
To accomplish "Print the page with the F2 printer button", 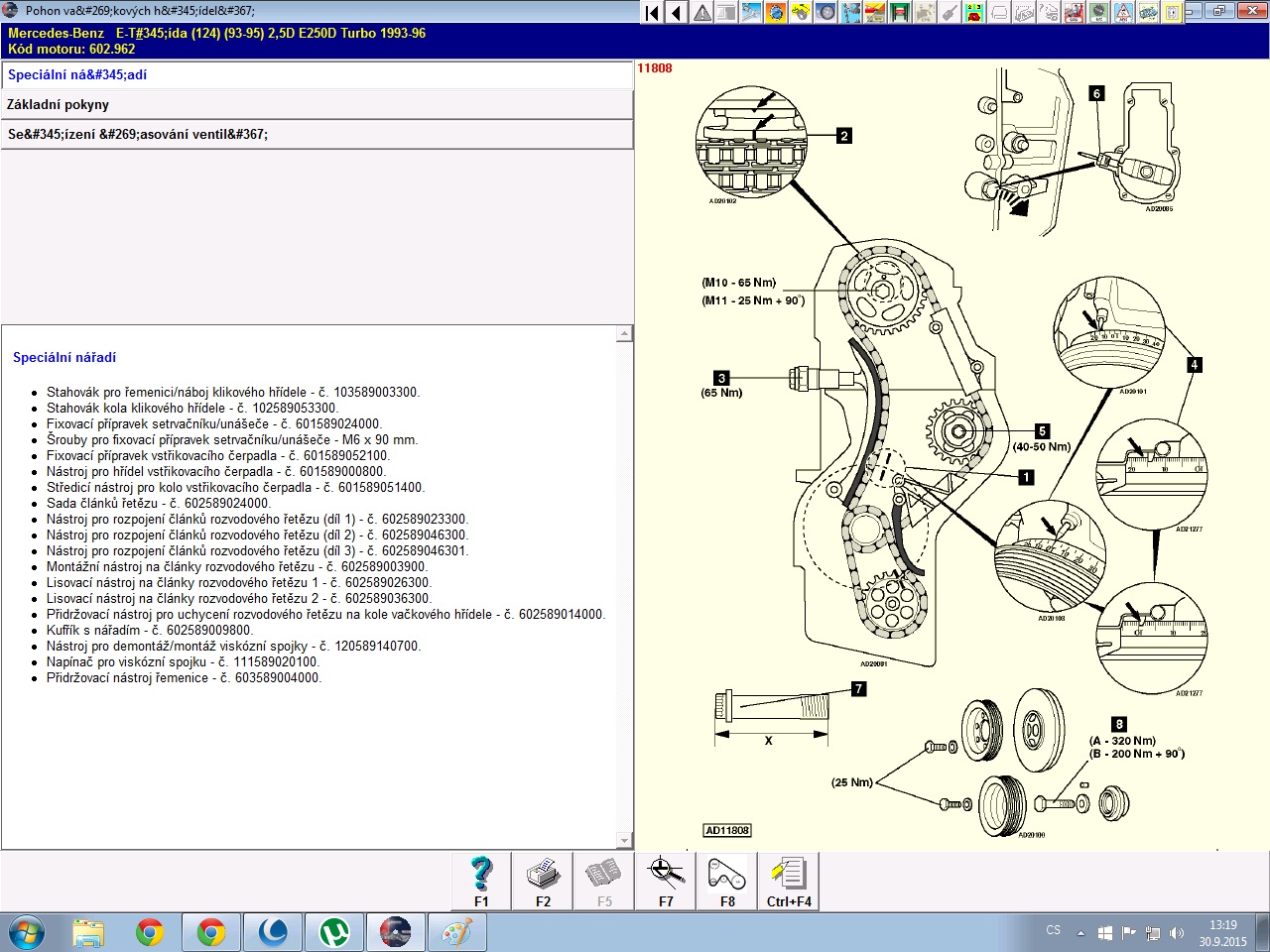I will point(543,881).
